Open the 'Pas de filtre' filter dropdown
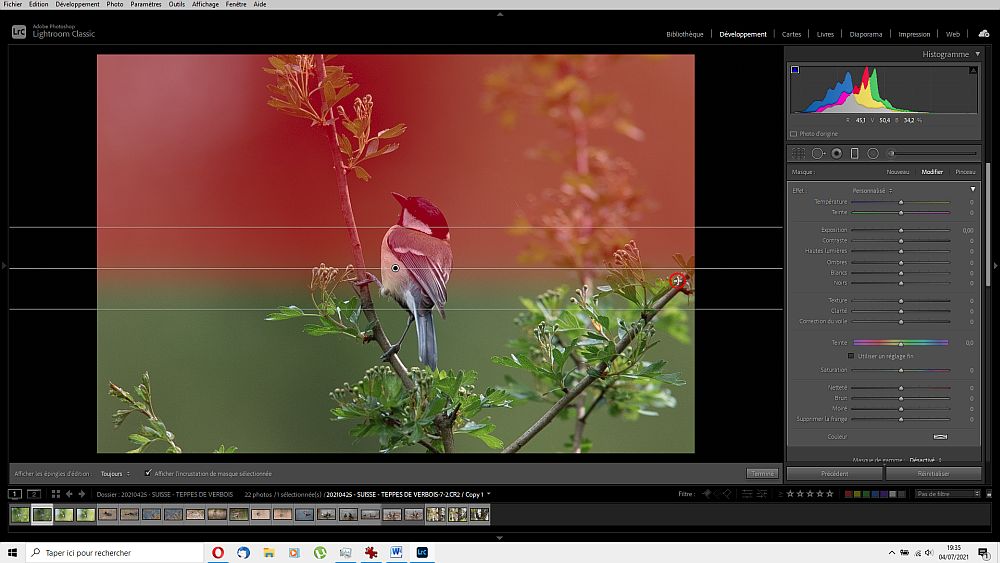Viewport: 1000px width, 563px height. click(947, 494)
